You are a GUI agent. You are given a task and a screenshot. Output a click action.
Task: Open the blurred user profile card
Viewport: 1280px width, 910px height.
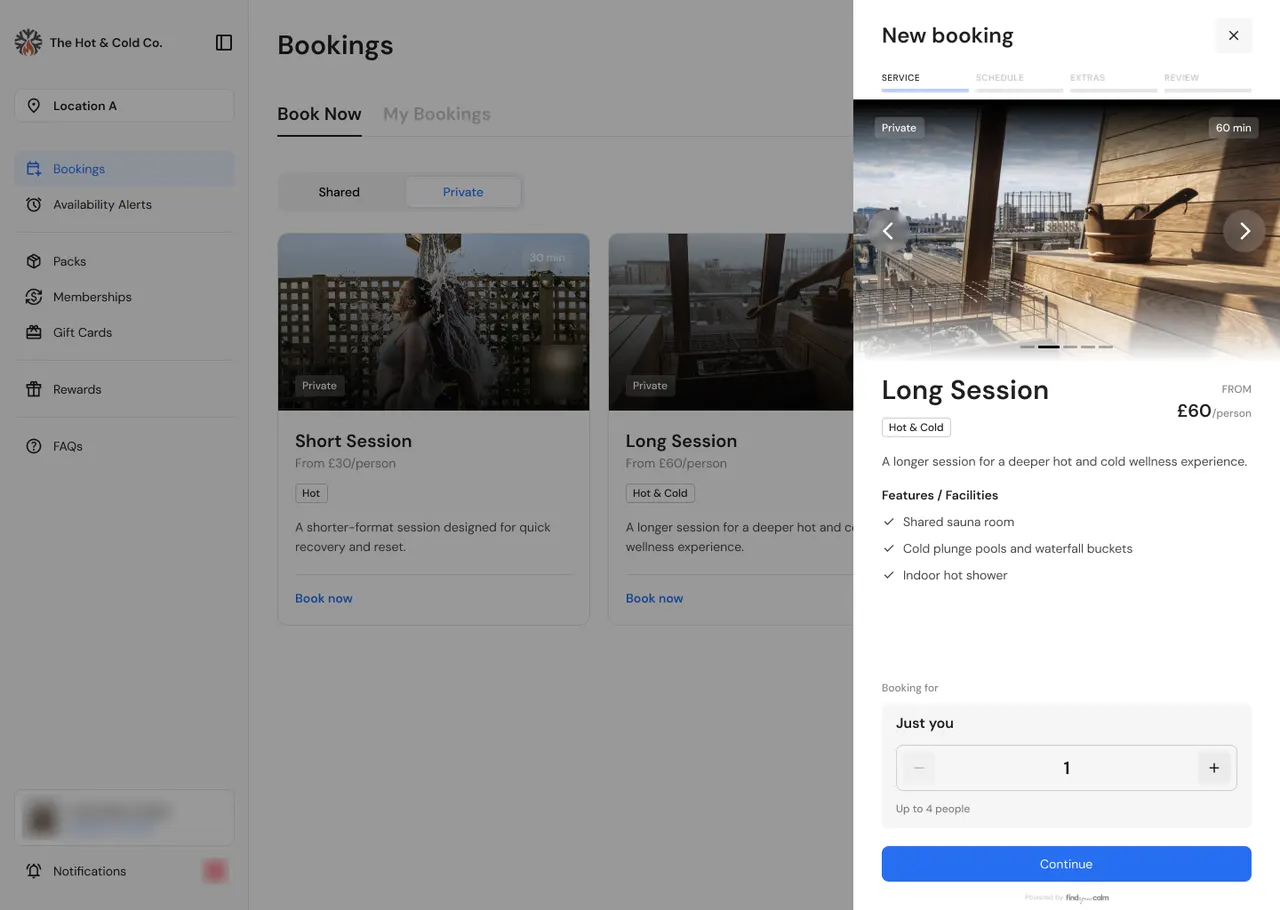124,818
